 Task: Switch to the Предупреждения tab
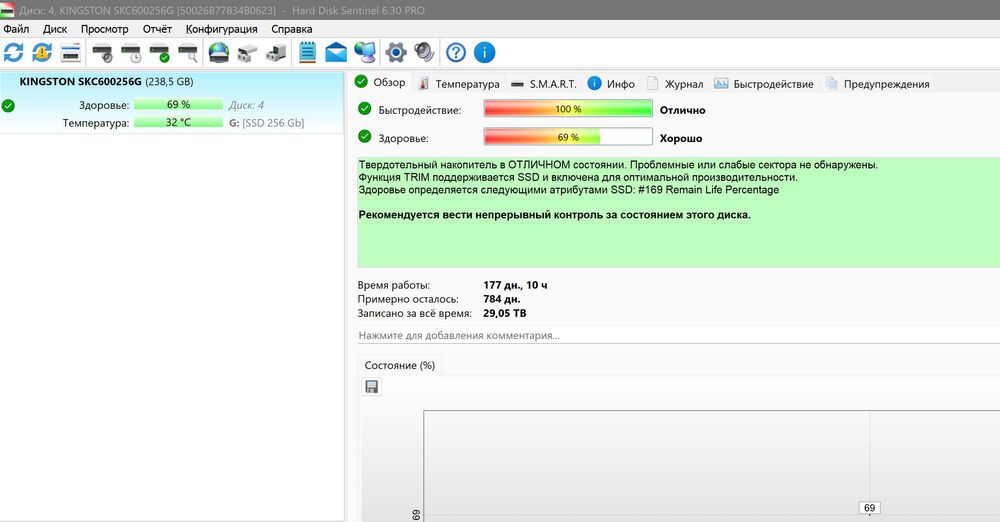tap(878, 84)
